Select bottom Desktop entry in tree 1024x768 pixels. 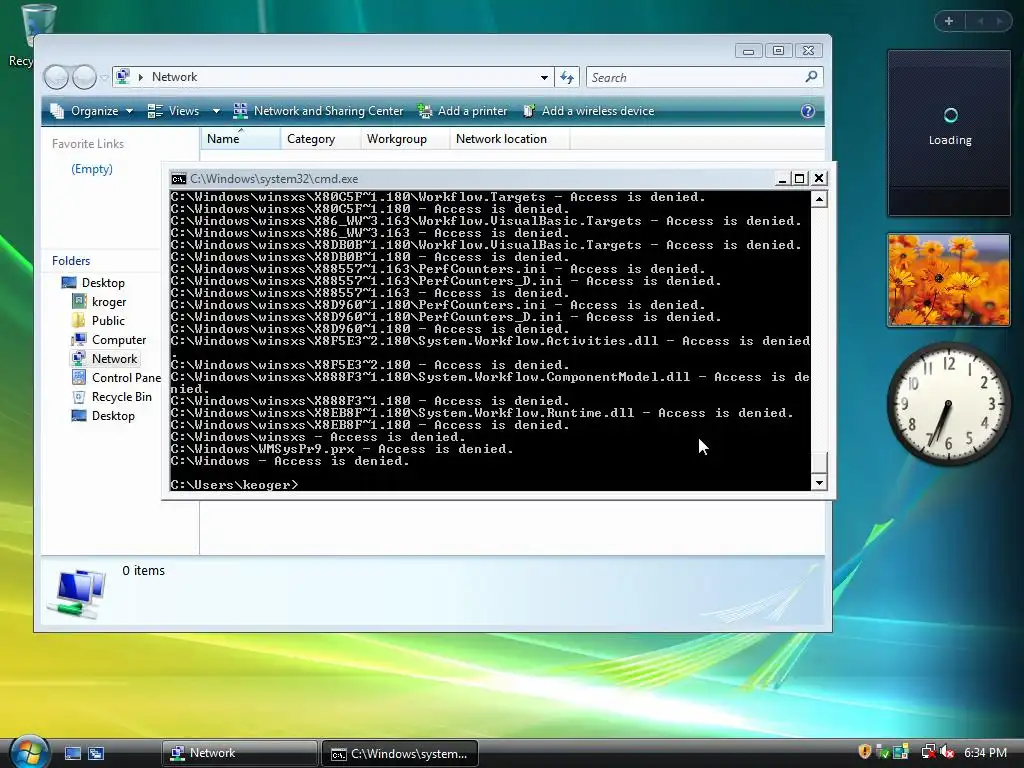(x=103, y=415)
